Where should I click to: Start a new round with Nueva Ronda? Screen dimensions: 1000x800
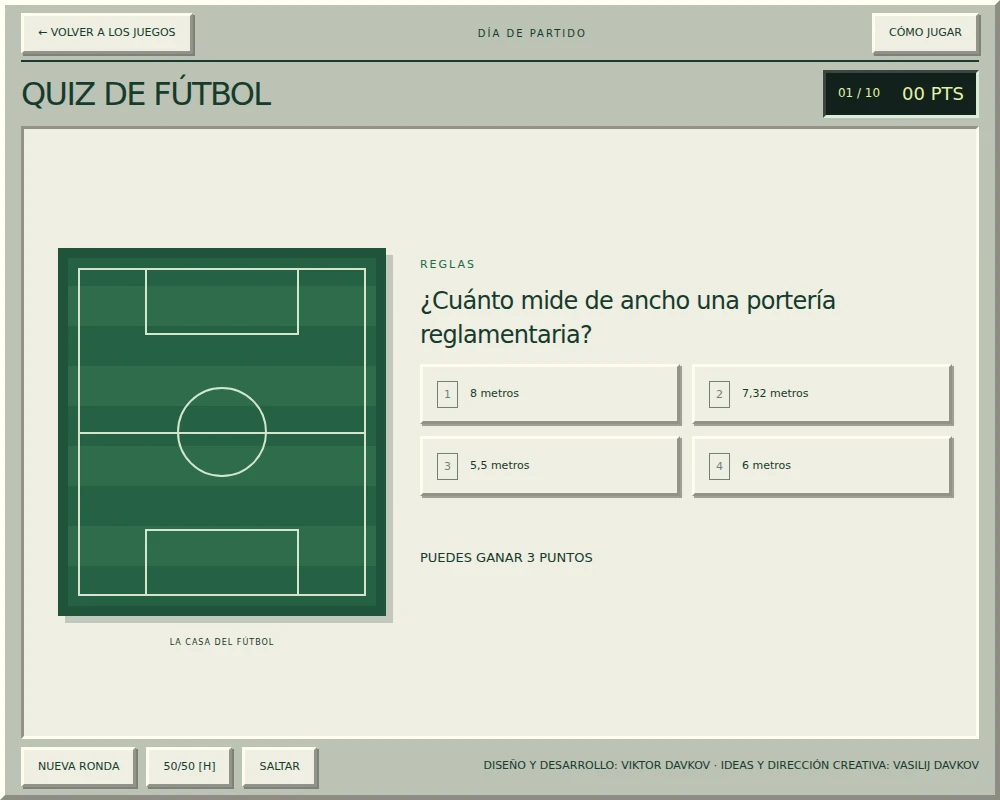pyautogui.click(x=78, y=766)
